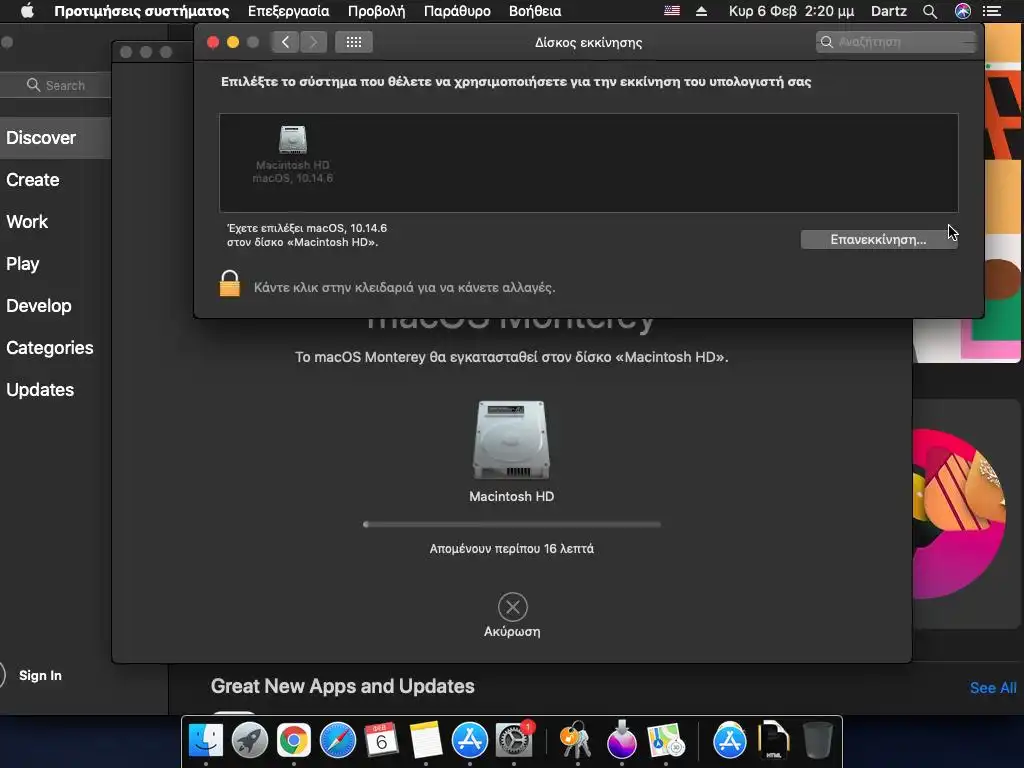The width and height of the screenshot is (1024, 768).
Task: Click the eject icon in menu bar
Action: point(701,11)
